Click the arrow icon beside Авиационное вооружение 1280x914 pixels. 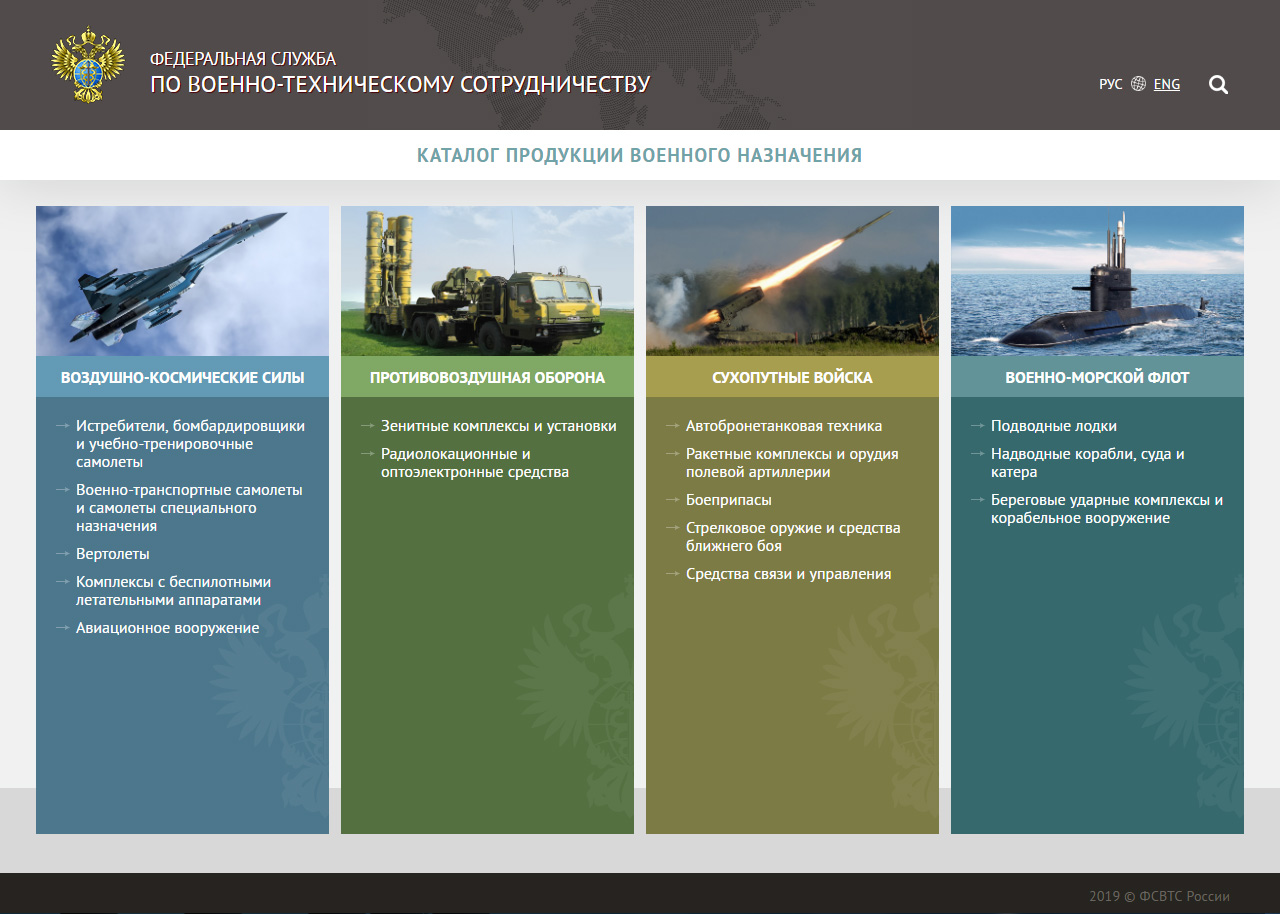pos(63,628)
